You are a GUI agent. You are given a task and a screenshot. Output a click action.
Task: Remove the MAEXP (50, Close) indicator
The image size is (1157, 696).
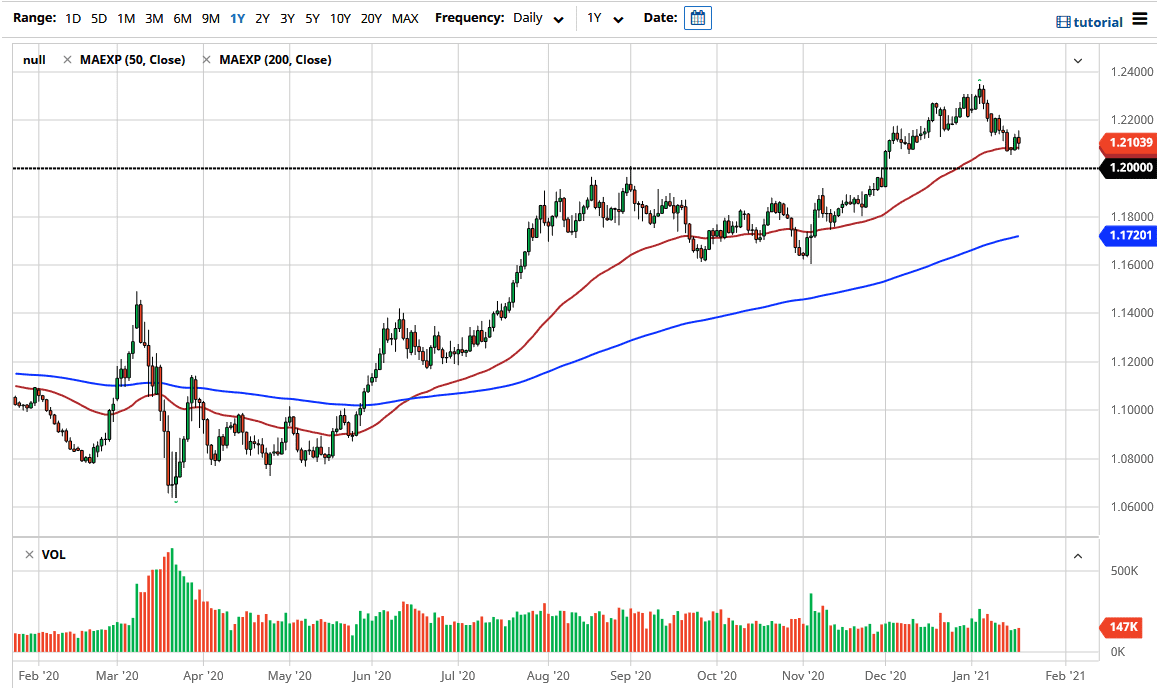(66, 59)
